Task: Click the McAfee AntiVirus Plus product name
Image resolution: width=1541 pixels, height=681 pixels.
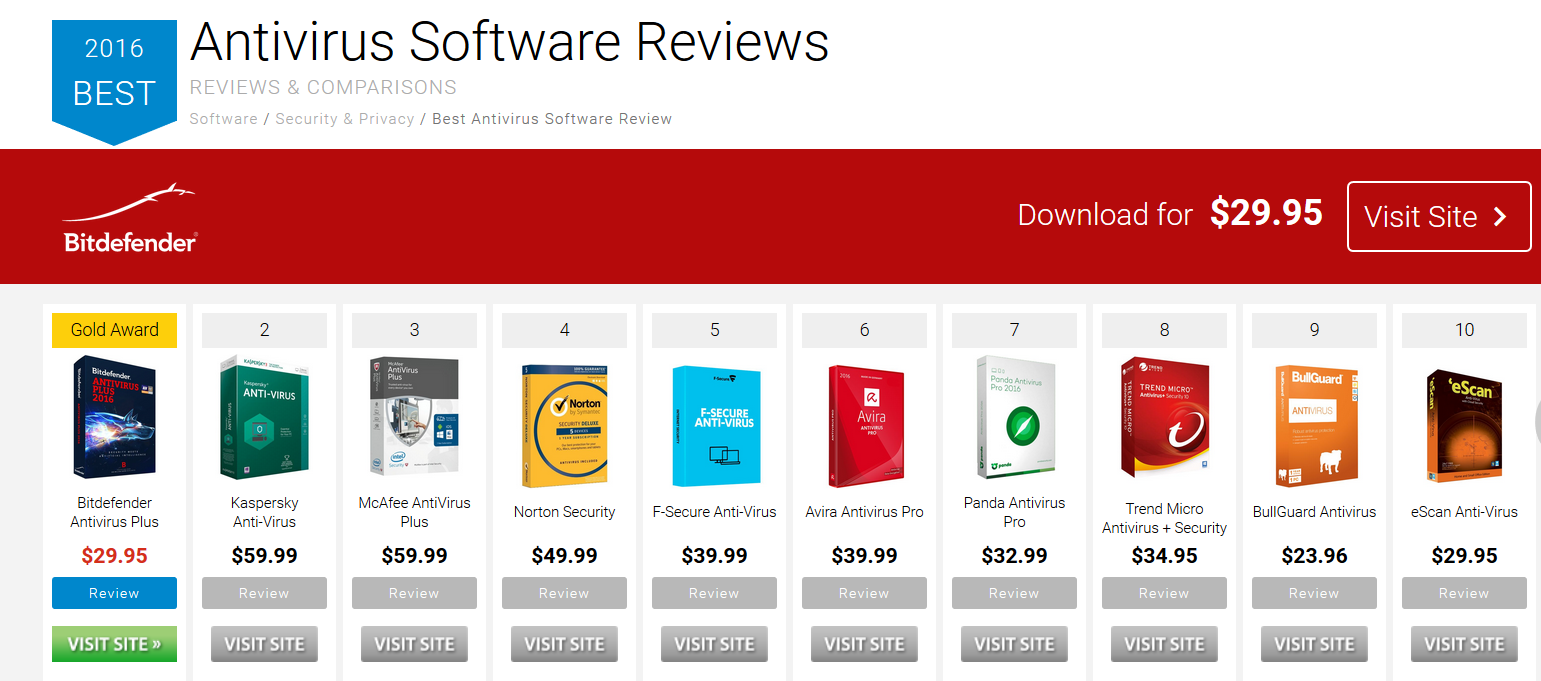Action: [x=414, y=512]
